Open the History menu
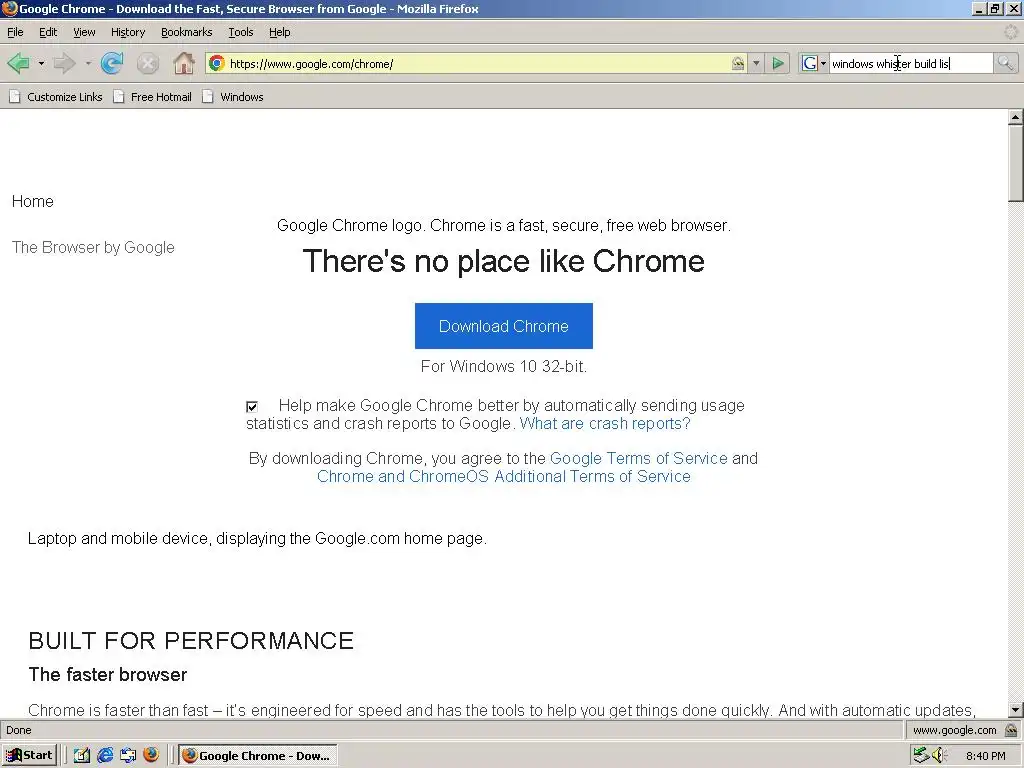The image size is (1024, 768). point(128,32)
